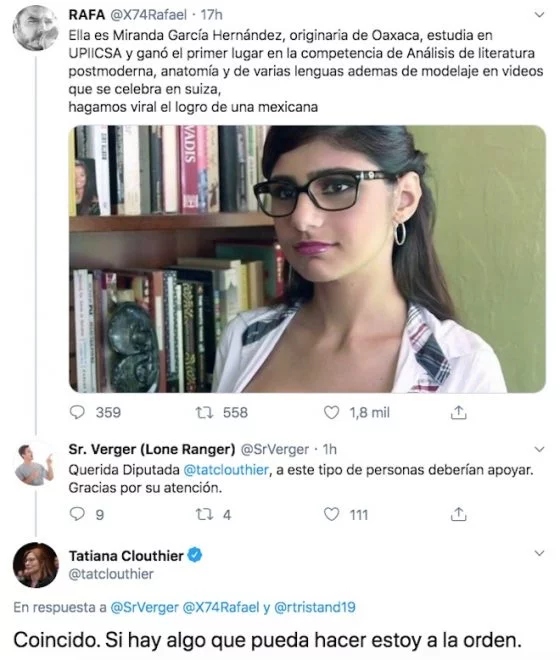The image size is (560, 660).
Task: Expand options chevron on RAFA's tweet
Action: pyautogui.click(x=539, y=15)
